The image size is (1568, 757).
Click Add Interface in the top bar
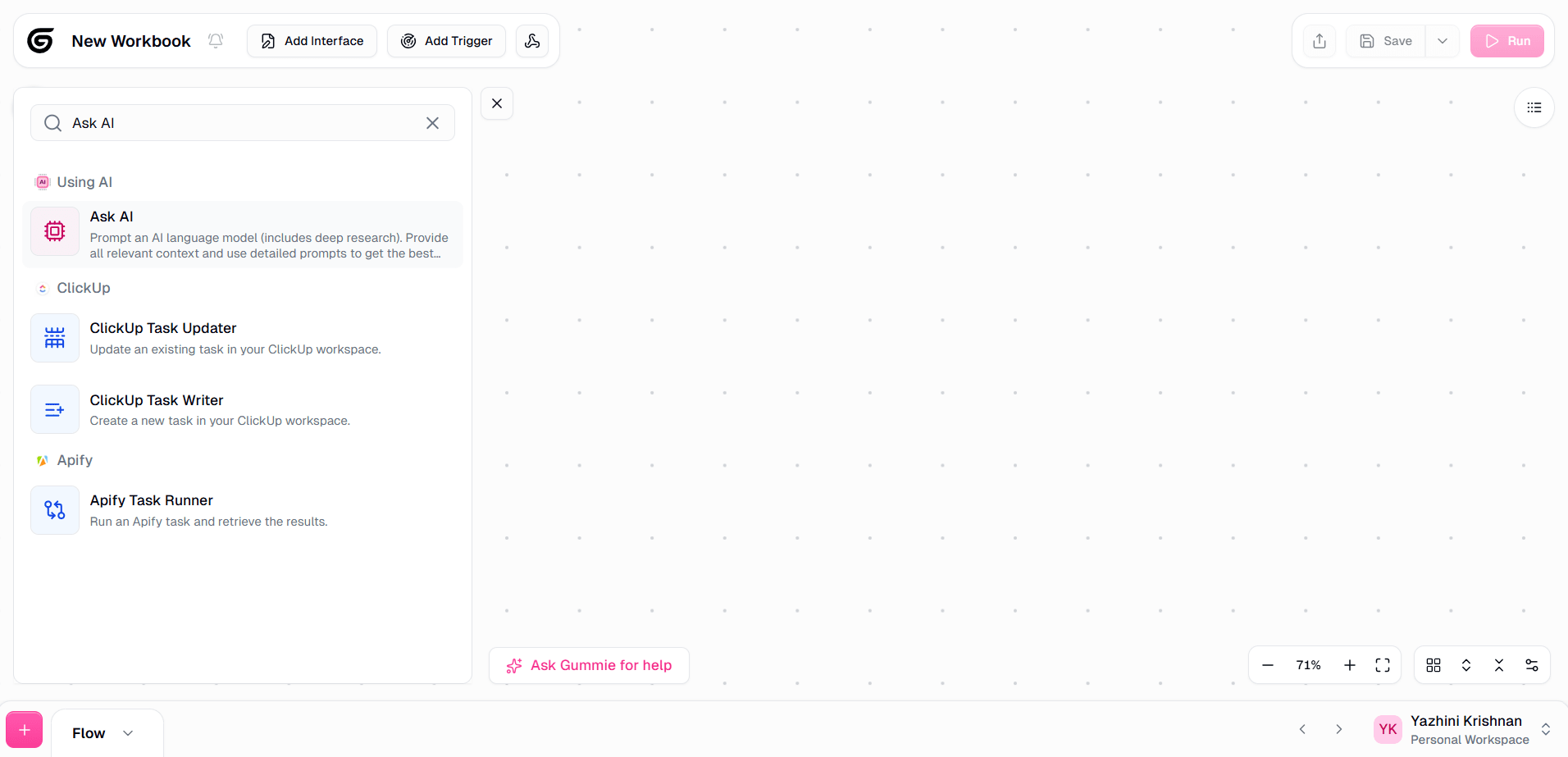(x=312, y=40)
